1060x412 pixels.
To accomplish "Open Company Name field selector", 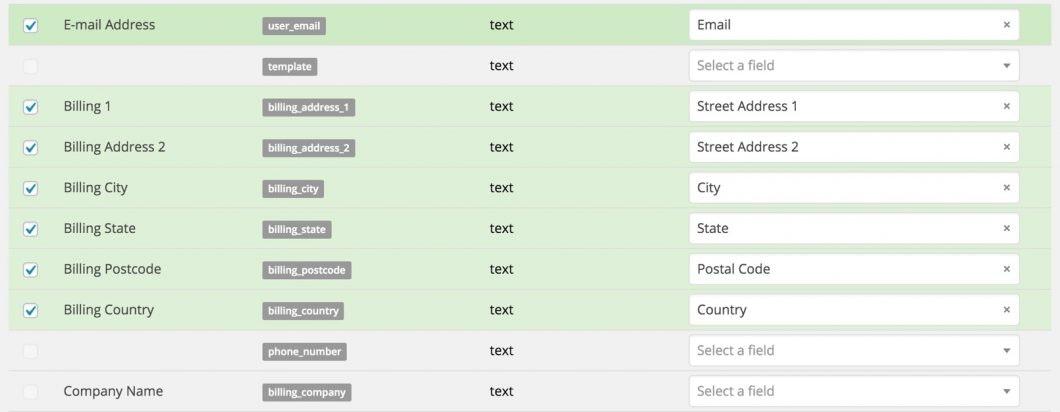I will click(x=853, y=392).
